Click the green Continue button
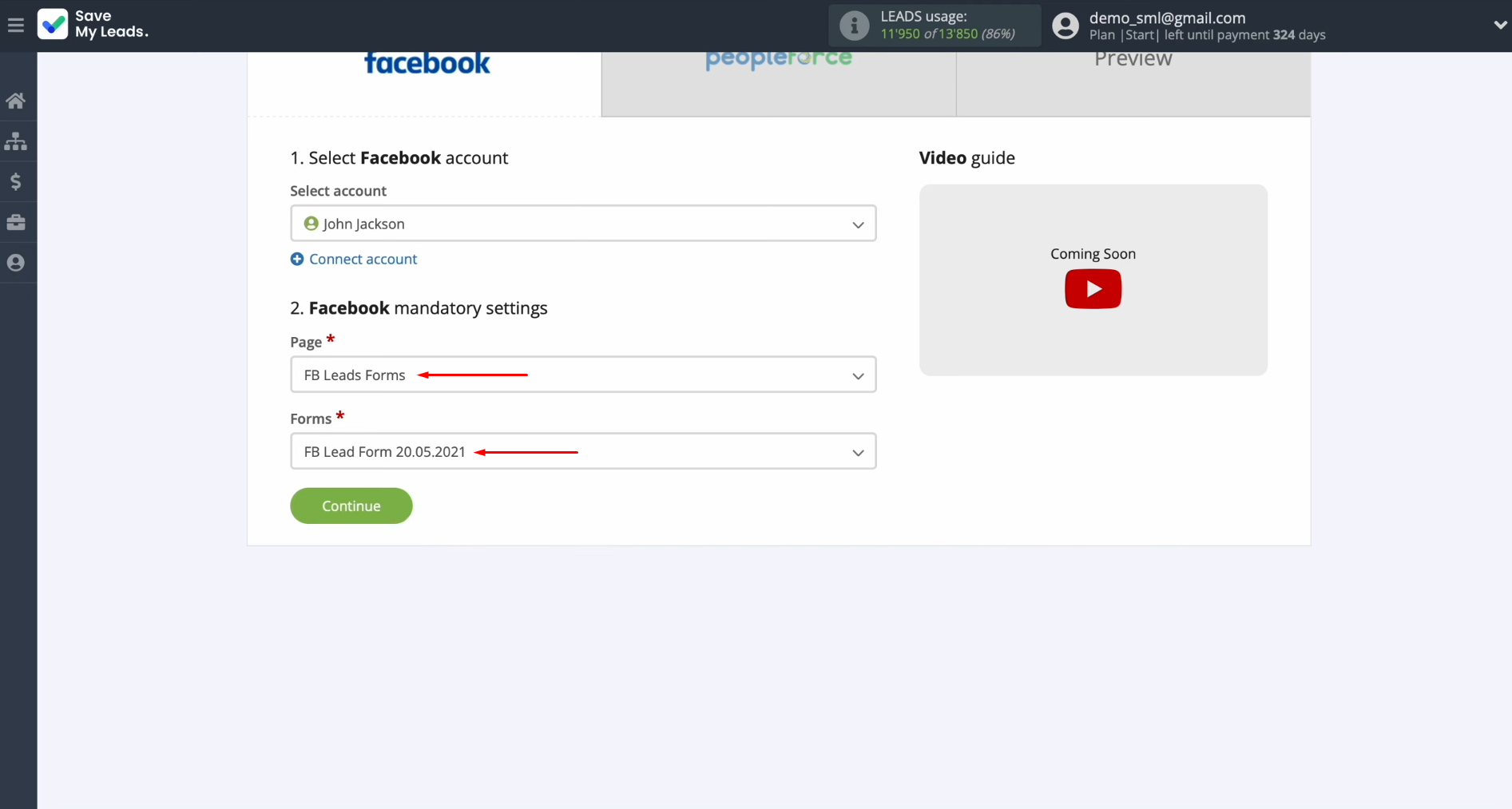This screenshot has height=809, width=1512. point(351,506)
